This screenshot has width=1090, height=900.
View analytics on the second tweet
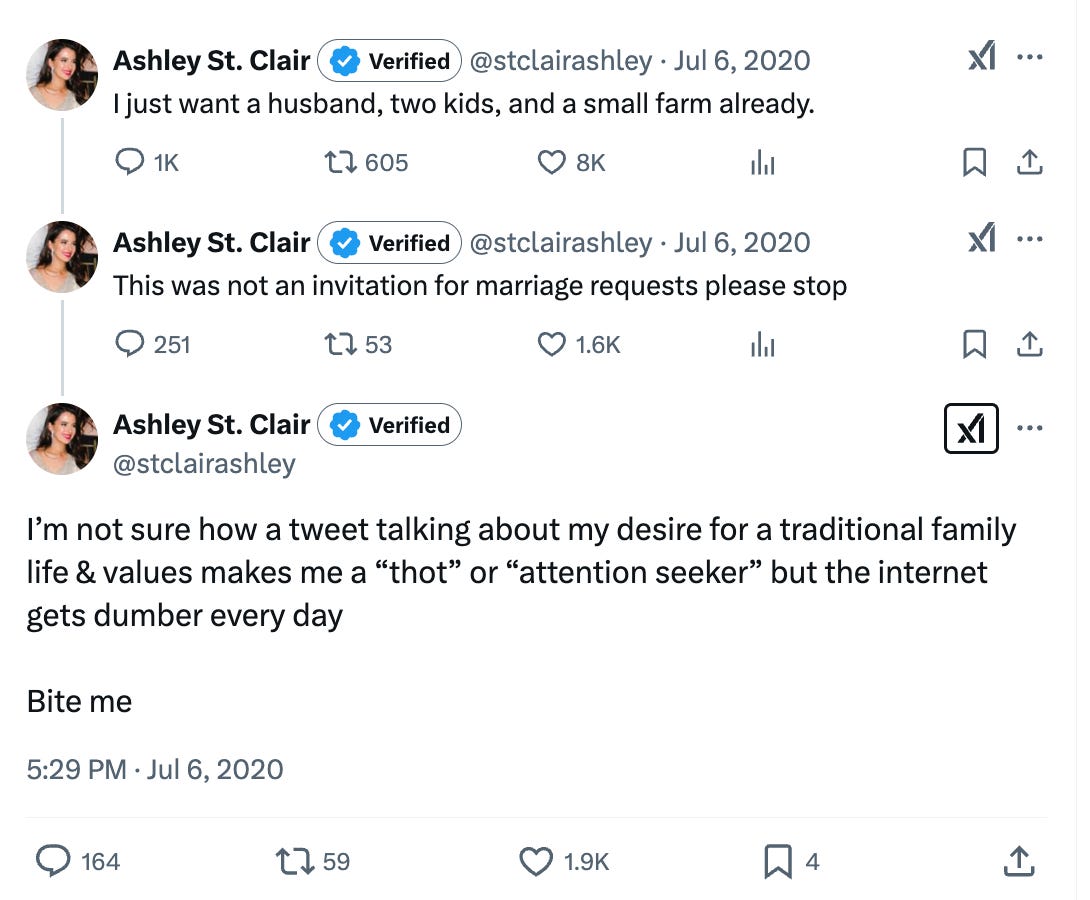click(x=762, y=344)
